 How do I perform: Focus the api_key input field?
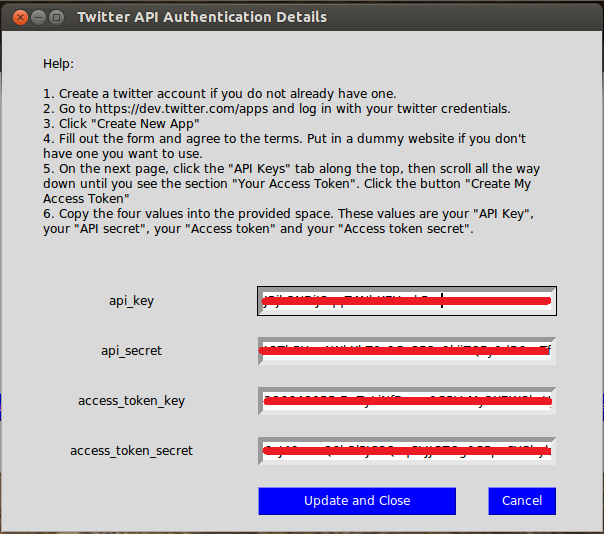pos(407,301)
